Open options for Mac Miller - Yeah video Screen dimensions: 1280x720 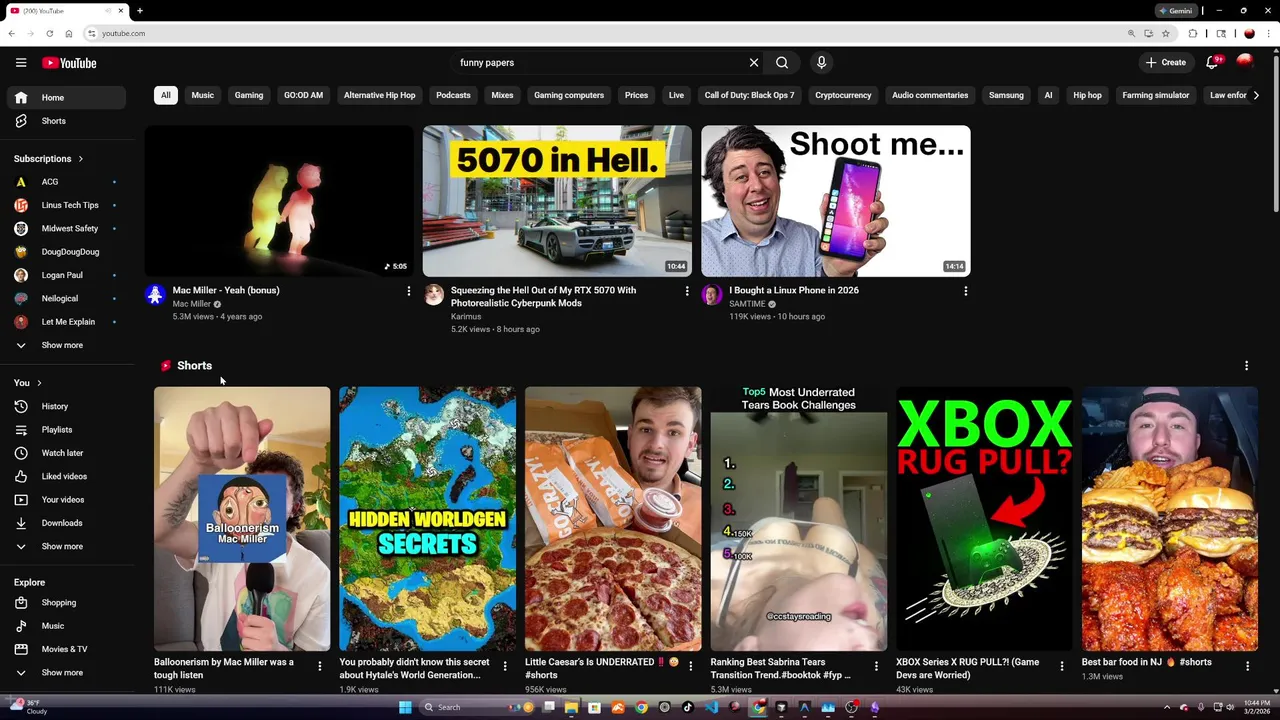(x=408, y=291)
